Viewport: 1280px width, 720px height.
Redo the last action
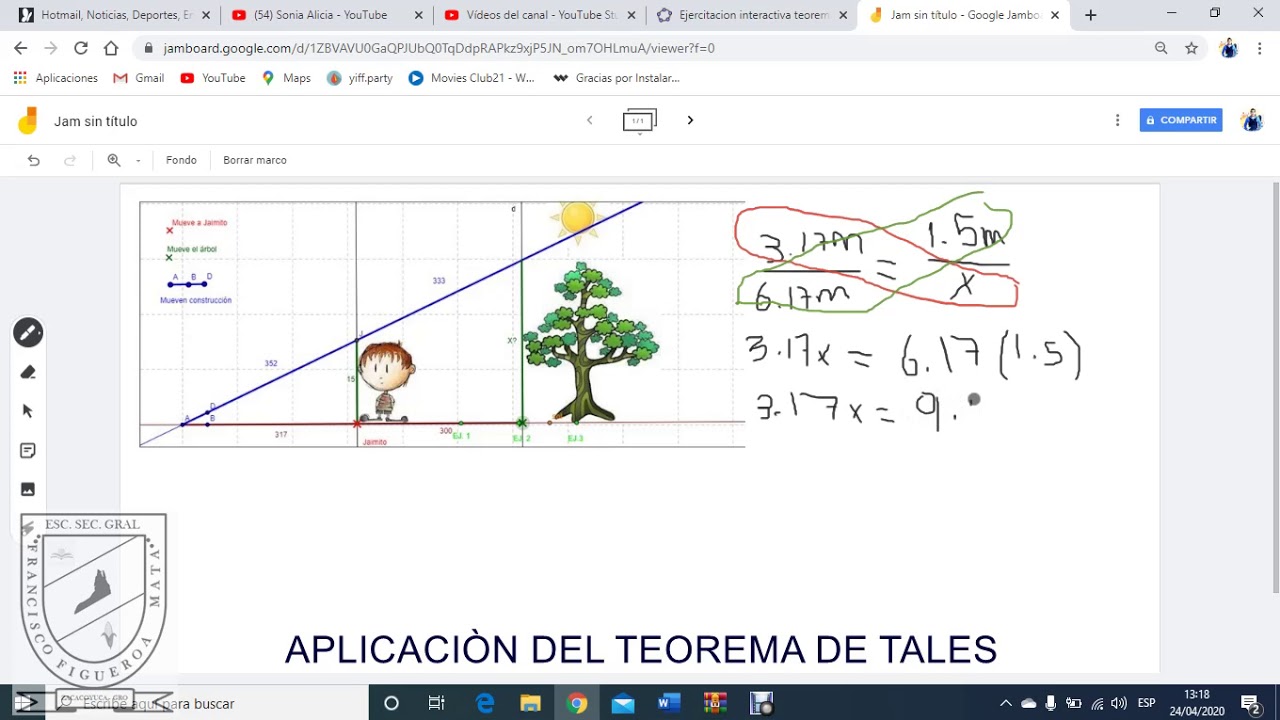tap(70, 160)
